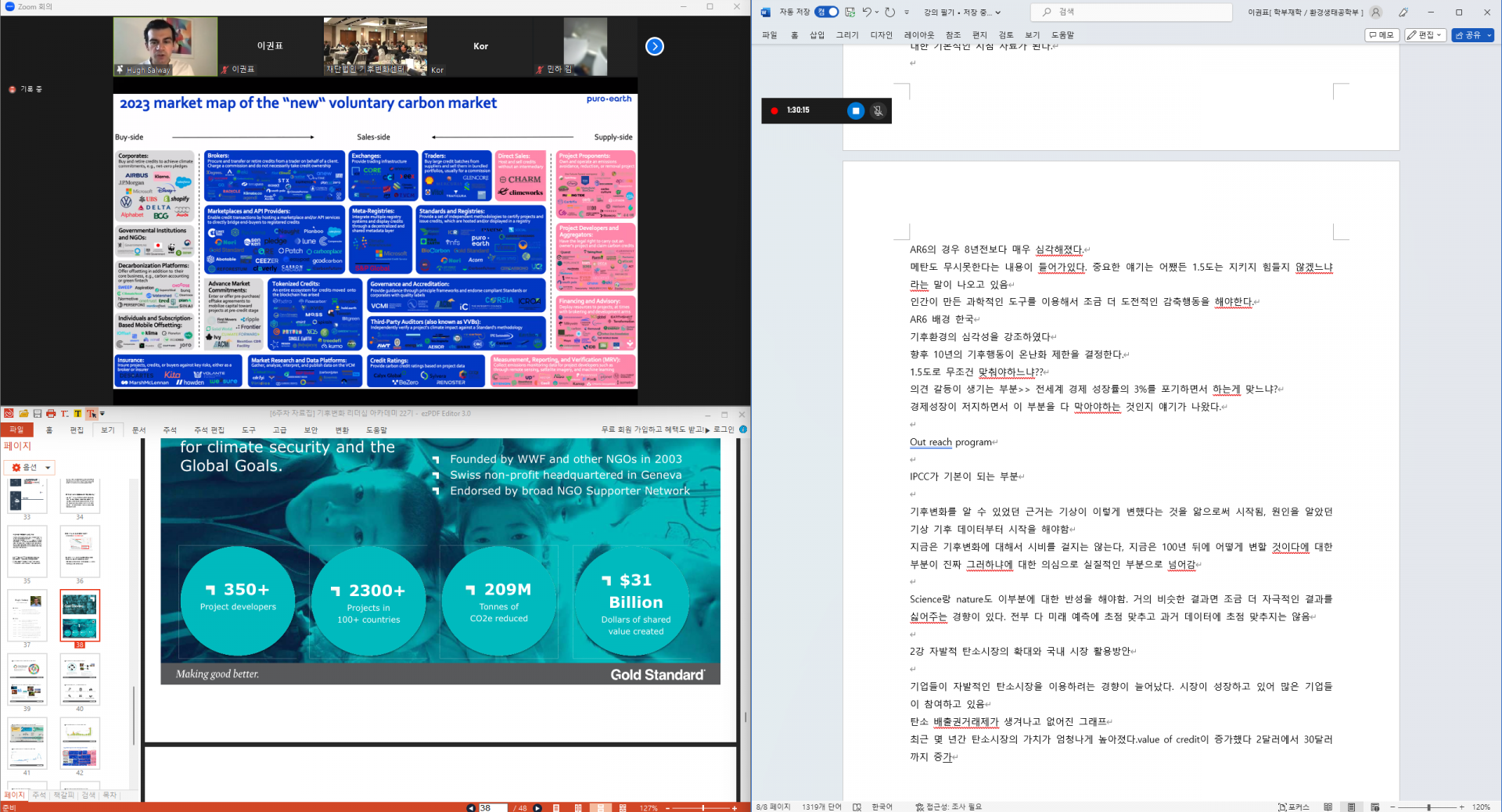Open the 레이아웃 tab in Word

coord(919,35)
